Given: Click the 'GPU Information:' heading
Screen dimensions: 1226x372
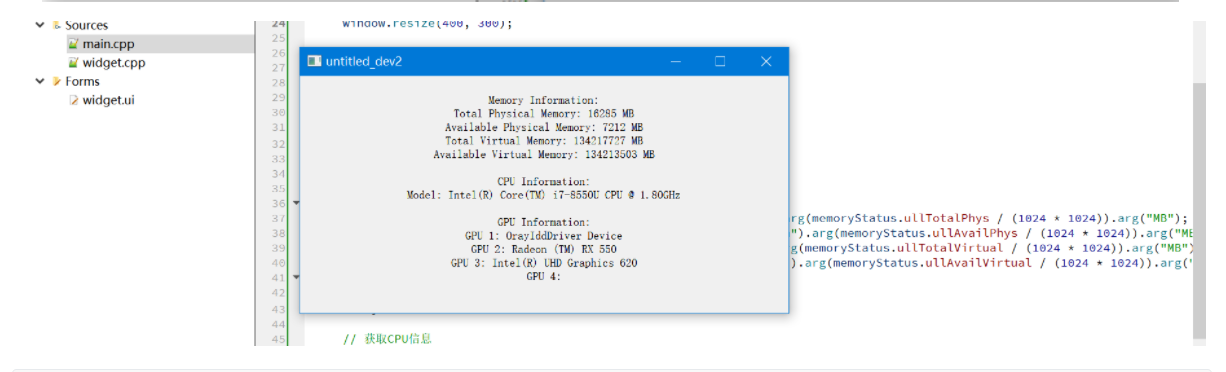Looking at the screenshot, I should 543,222.
